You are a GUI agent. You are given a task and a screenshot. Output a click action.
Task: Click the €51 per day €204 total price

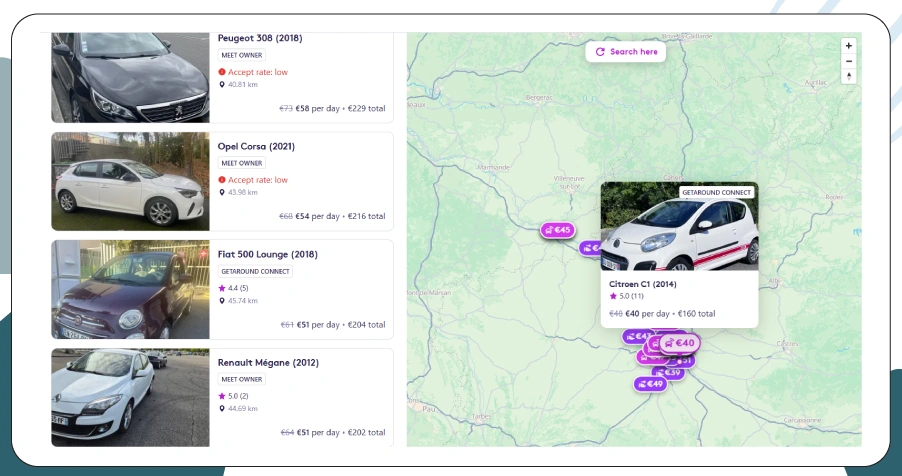[x=333, y=325]
